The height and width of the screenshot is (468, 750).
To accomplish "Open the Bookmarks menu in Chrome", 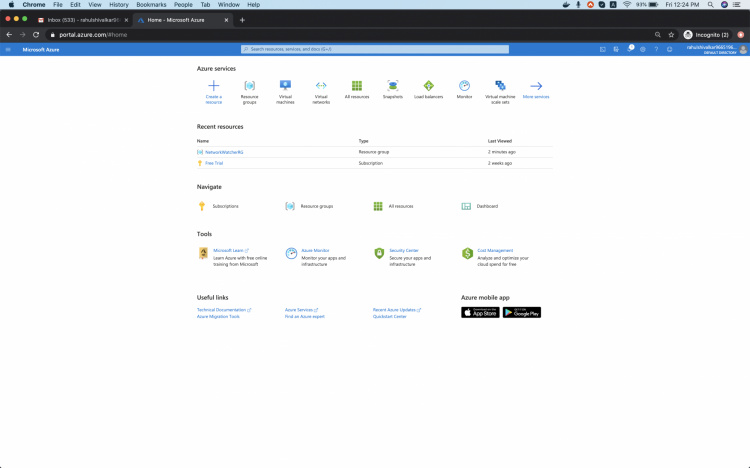I will point(151,4).
